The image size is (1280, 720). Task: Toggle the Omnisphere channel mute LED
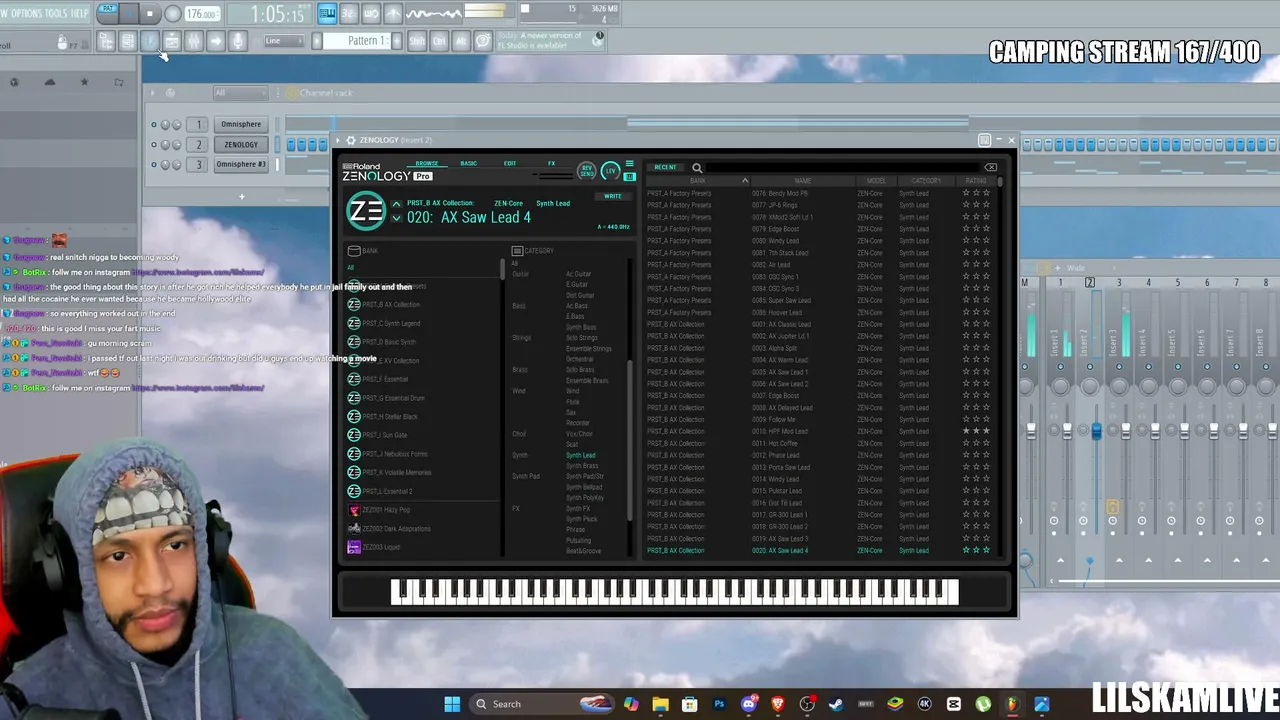click(x=154, y=125)
